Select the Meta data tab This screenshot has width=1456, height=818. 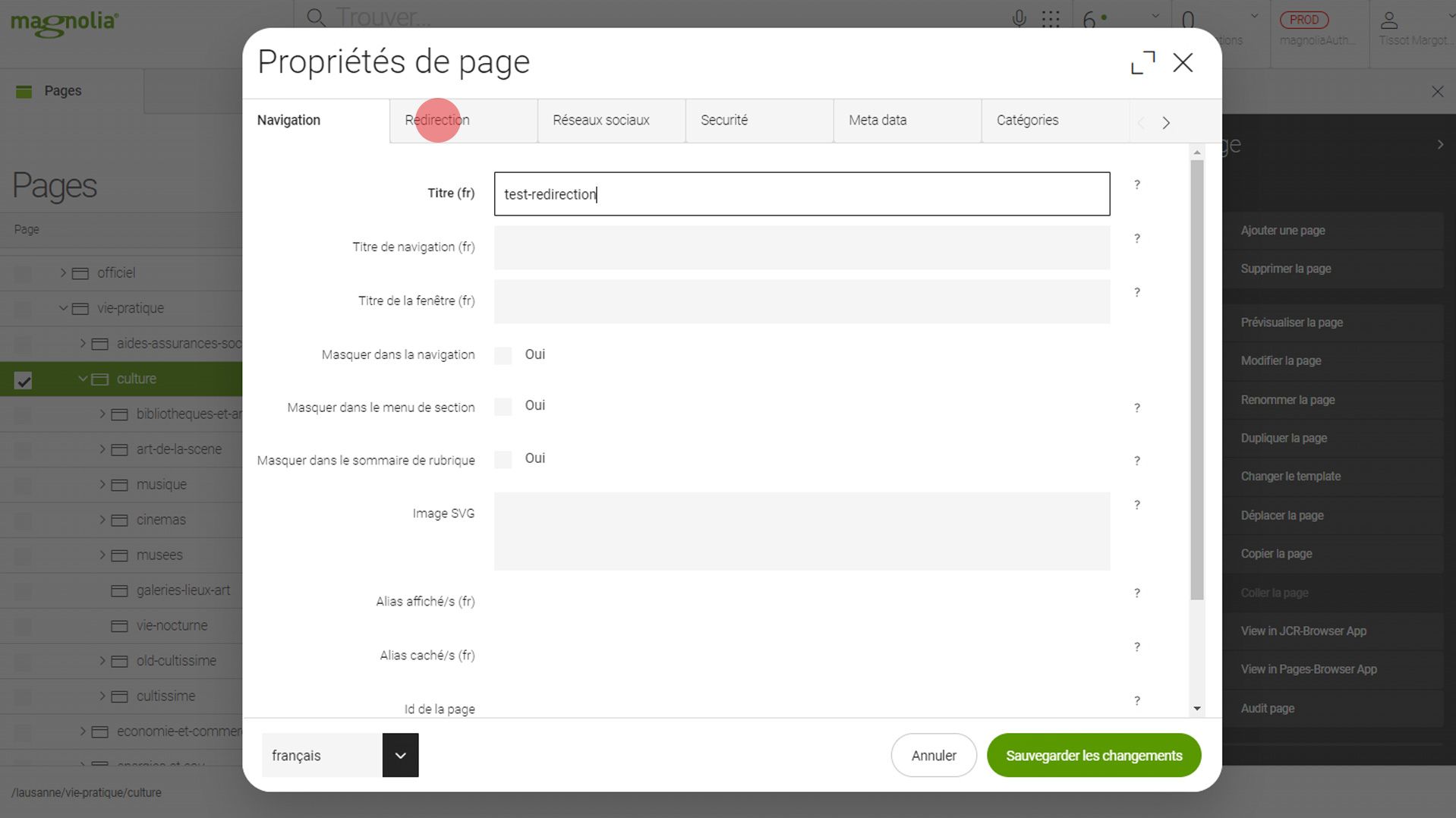(907, 120)
